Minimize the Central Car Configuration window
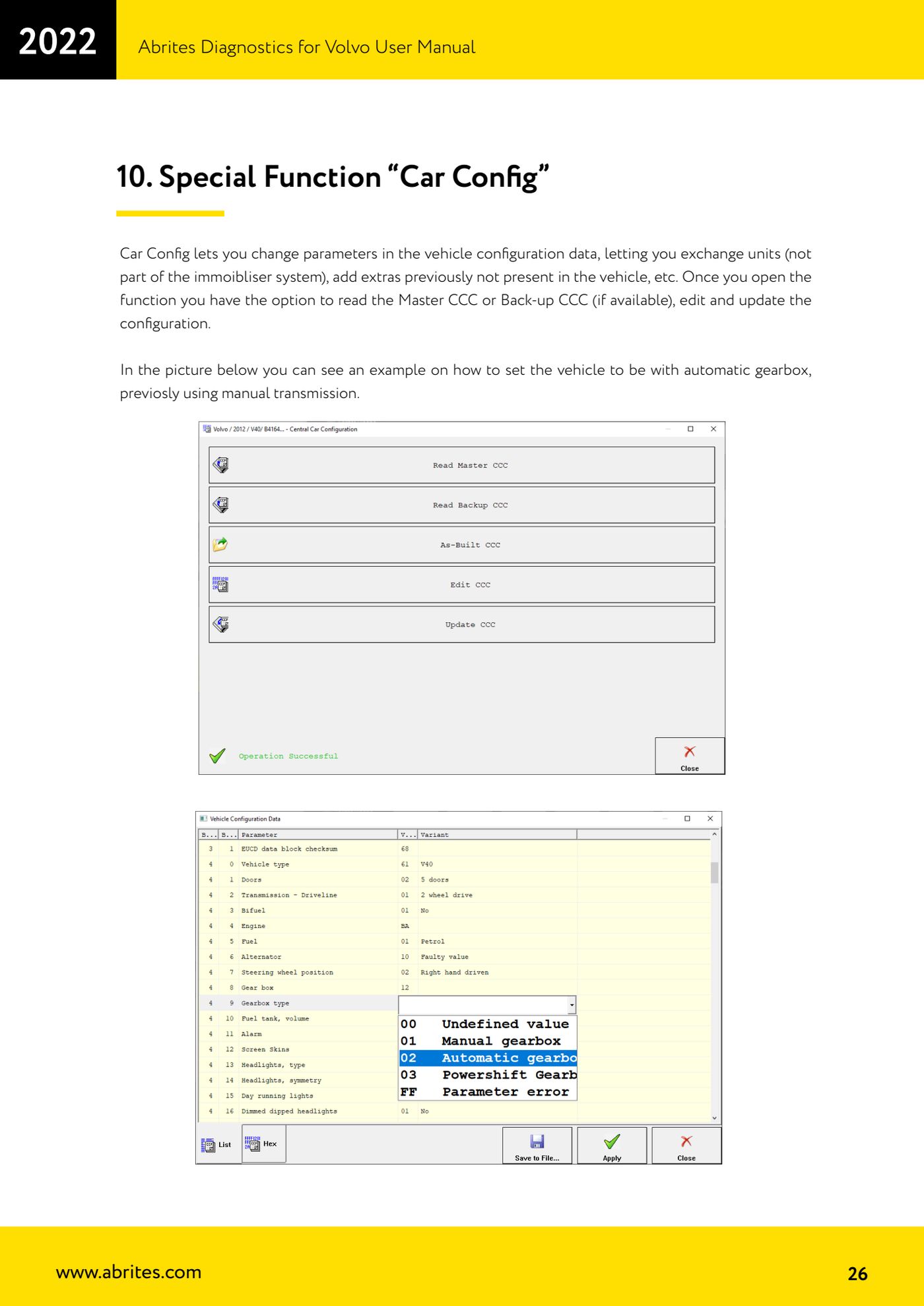 pyautogui.click(x=668, y=429)
